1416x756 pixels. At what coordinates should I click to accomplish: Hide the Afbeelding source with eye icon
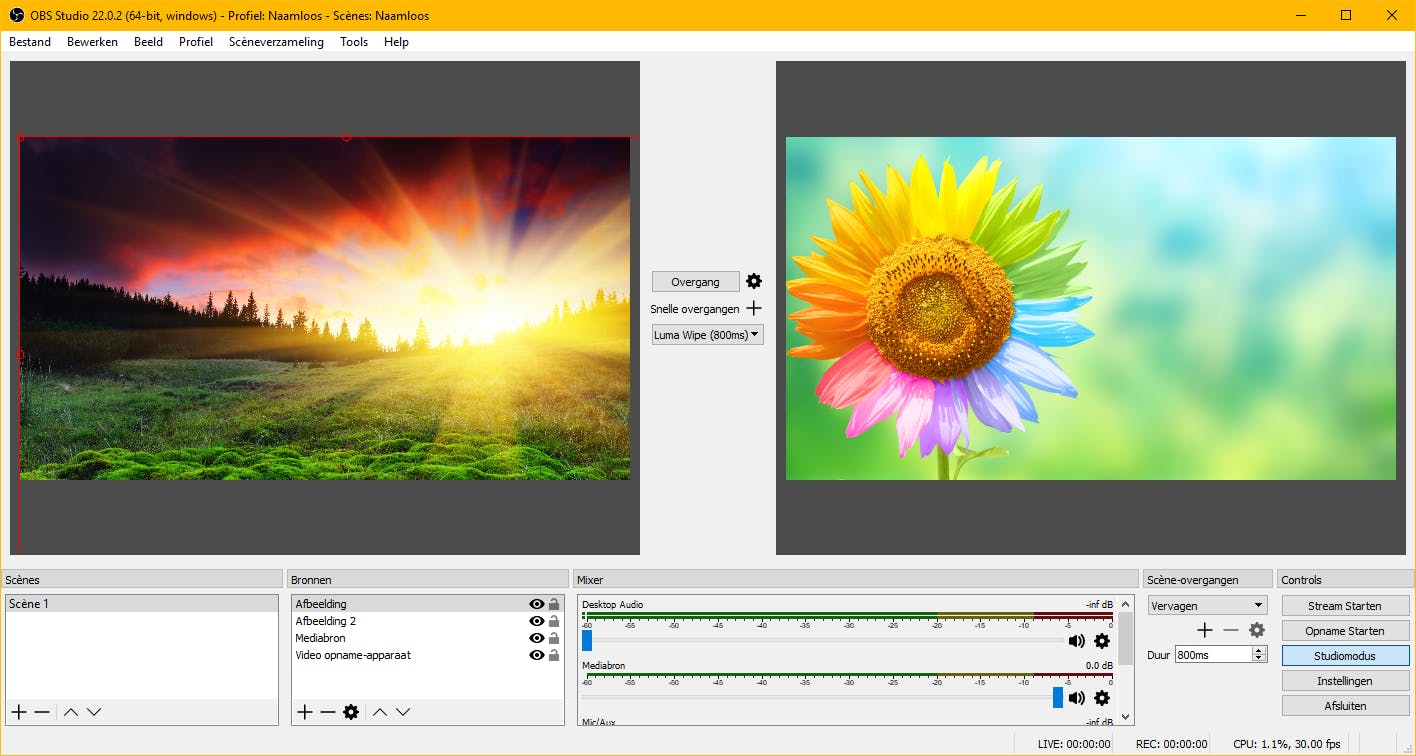[x=537, y=604]
